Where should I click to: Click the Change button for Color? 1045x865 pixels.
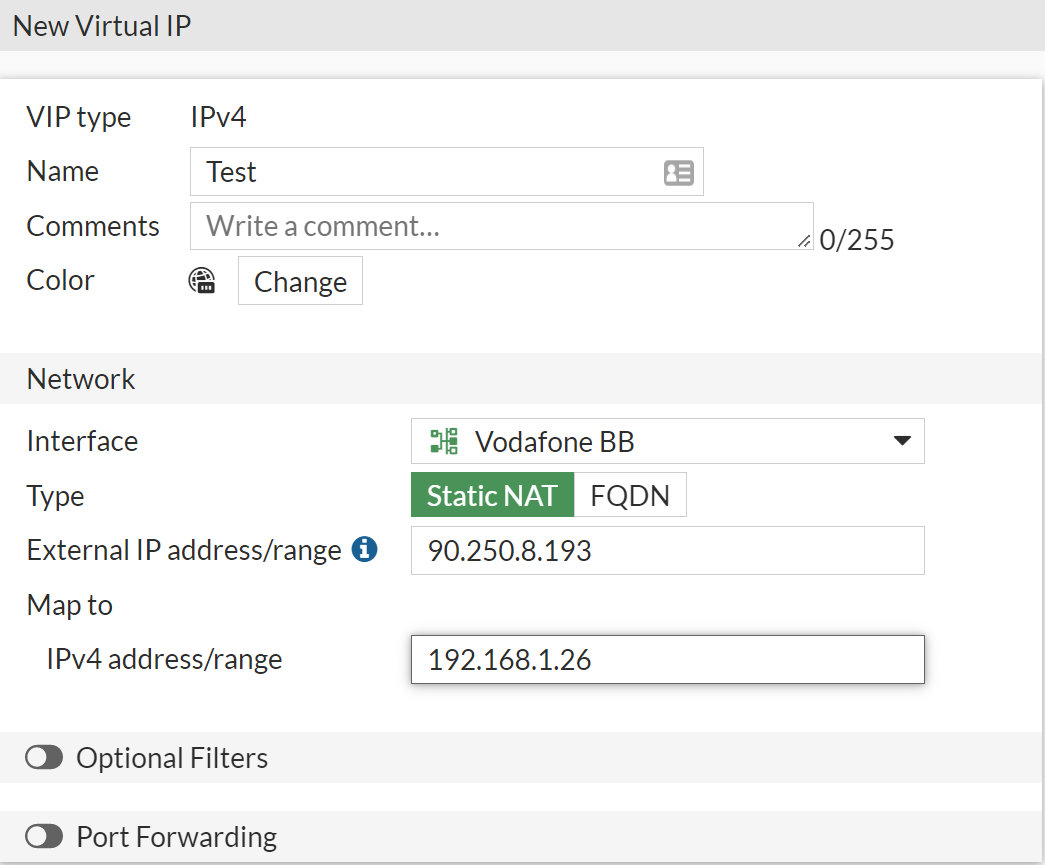(300, 281)
